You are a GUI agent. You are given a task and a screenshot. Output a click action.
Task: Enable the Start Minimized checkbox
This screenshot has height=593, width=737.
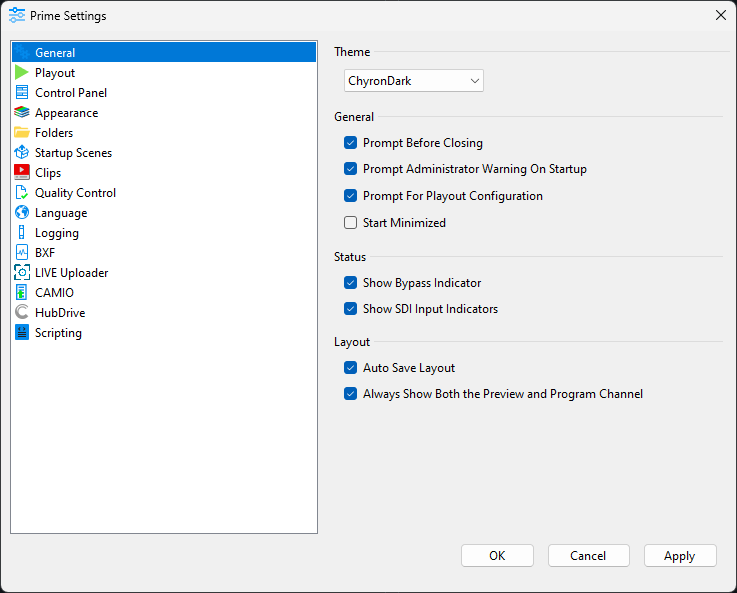pos(350,223)
